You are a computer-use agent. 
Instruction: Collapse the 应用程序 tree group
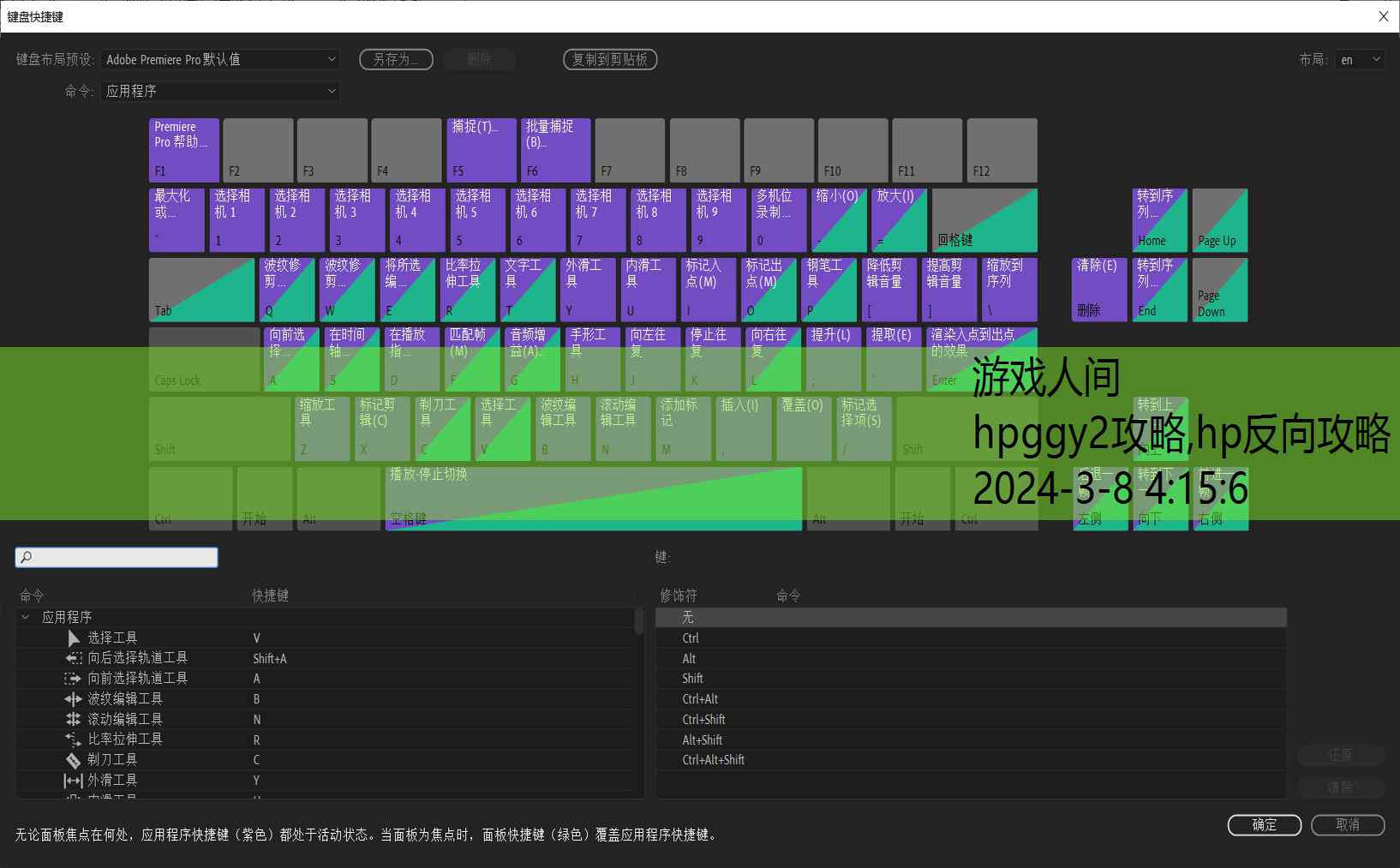[25, 617]
